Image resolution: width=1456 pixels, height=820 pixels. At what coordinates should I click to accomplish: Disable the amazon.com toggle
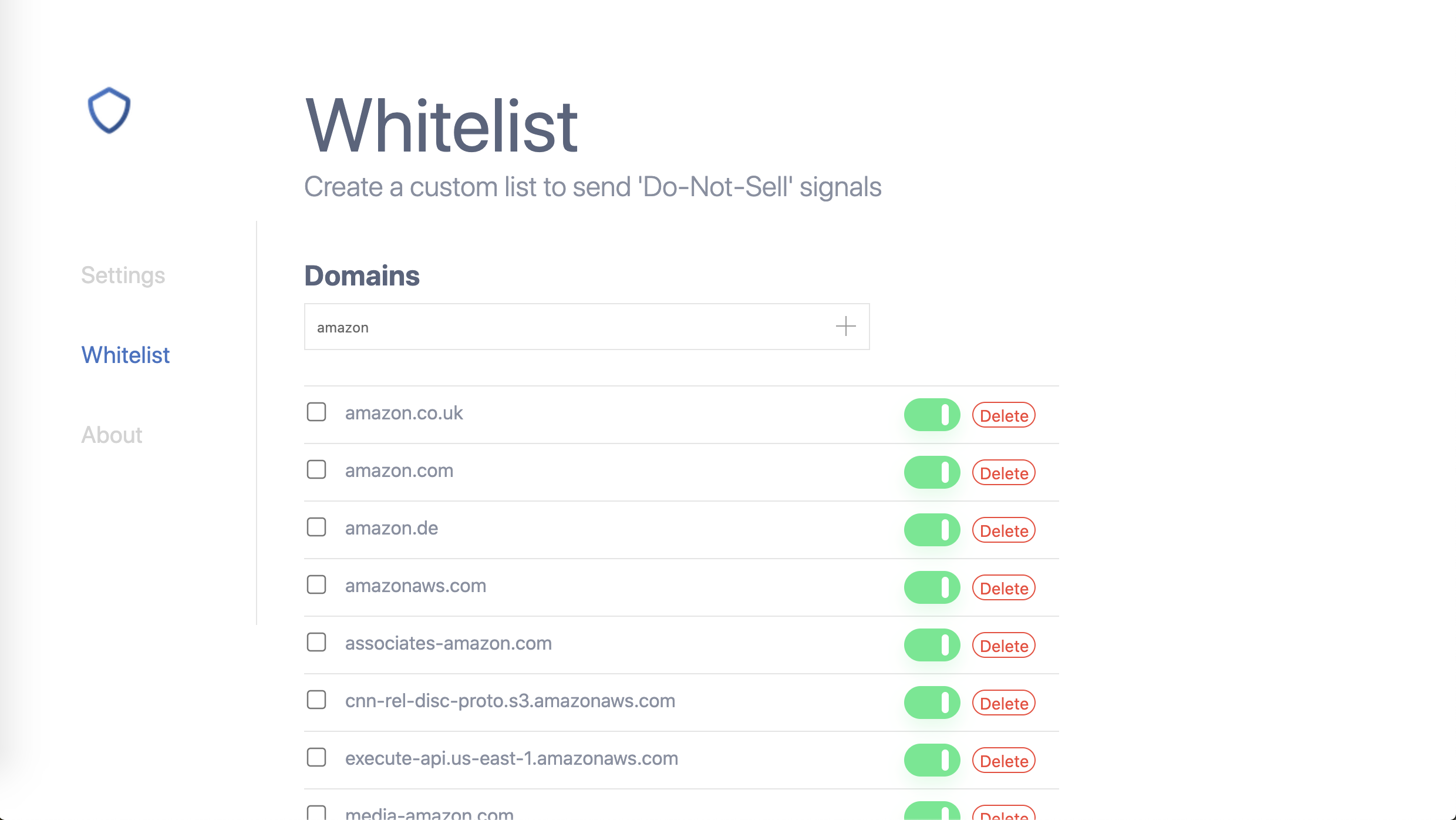click(931, 472)
